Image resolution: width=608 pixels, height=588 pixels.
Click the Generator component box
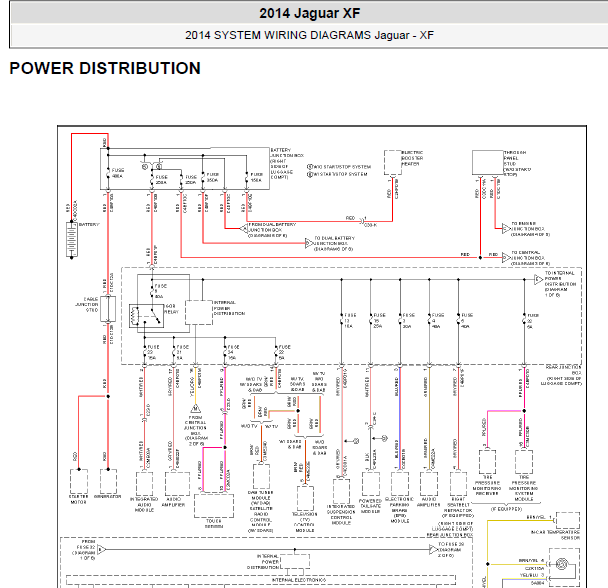pyautogui.click(x=108, y=481)
